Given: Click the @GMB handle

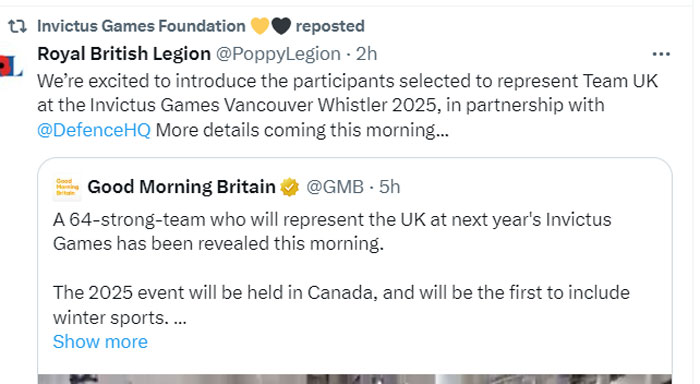Looking at the screenshot, I should [335, 187].
